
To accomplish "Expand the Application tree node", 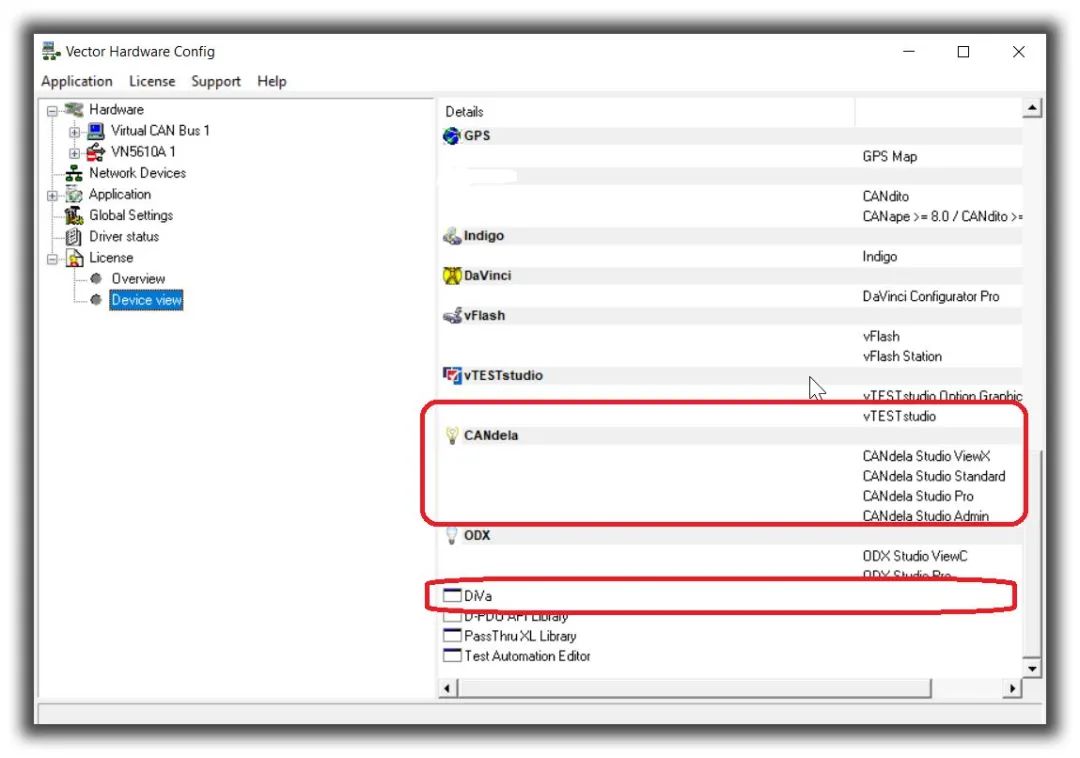I will pos(52,196).
